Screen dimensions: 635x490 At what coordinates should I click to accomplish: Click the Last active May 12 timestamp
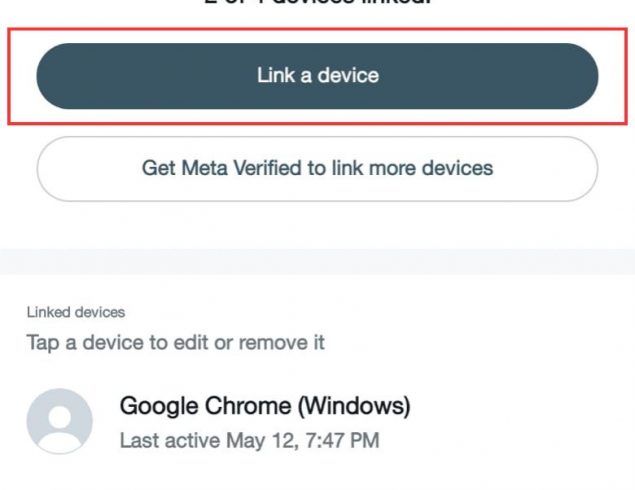point(249,441)
